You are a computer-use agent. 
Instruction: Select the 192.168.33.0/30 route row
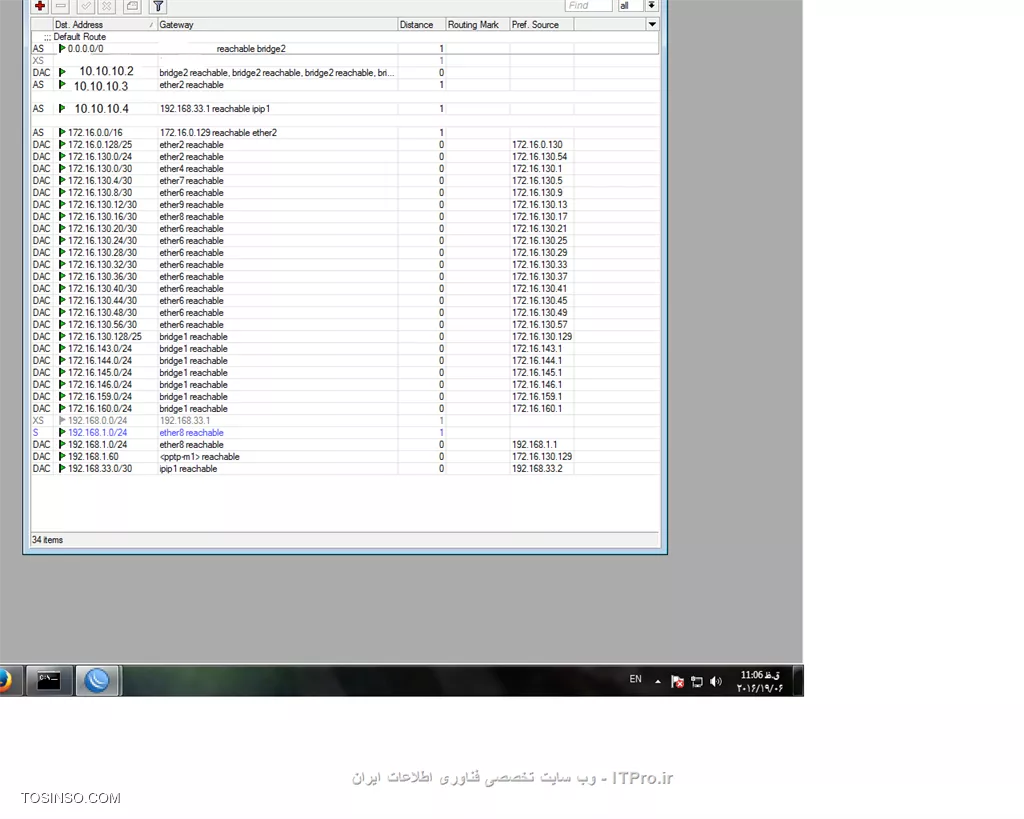click(345, 468)
